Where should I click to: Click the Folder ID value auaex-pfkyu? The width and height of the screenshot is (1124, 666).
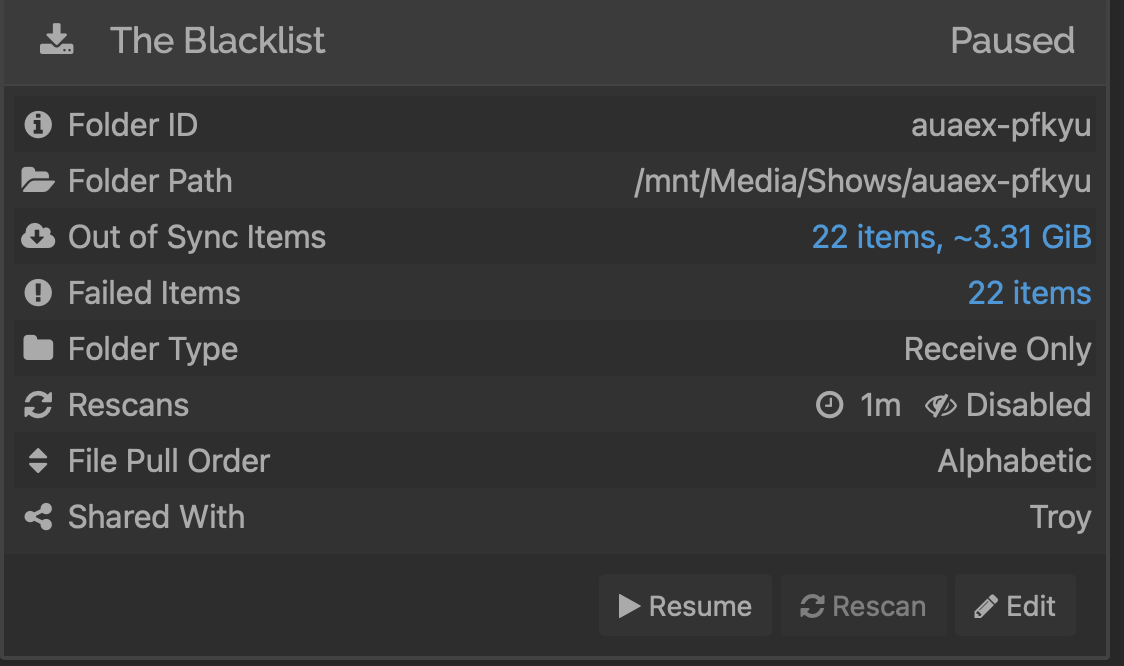[x=1001, y=125]
